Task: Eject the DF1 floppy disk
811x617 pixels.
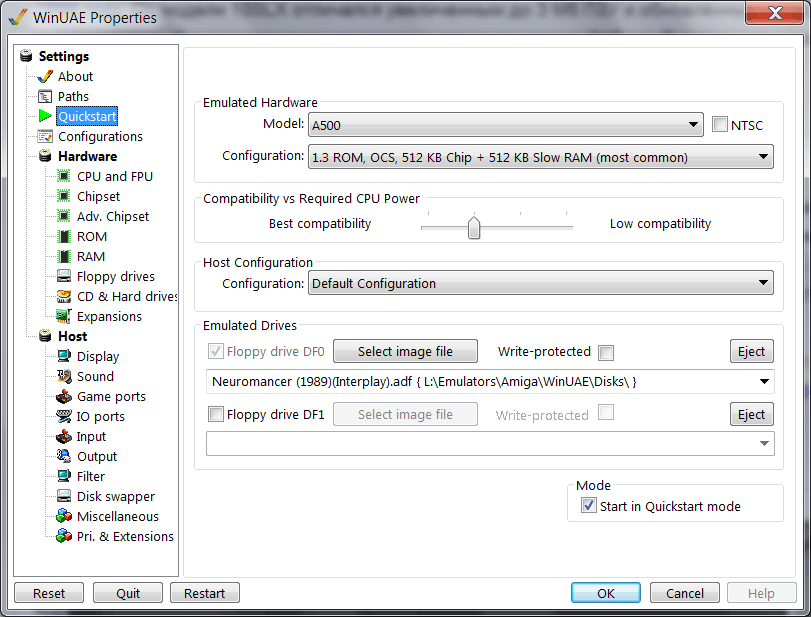Action: point(752,414)
